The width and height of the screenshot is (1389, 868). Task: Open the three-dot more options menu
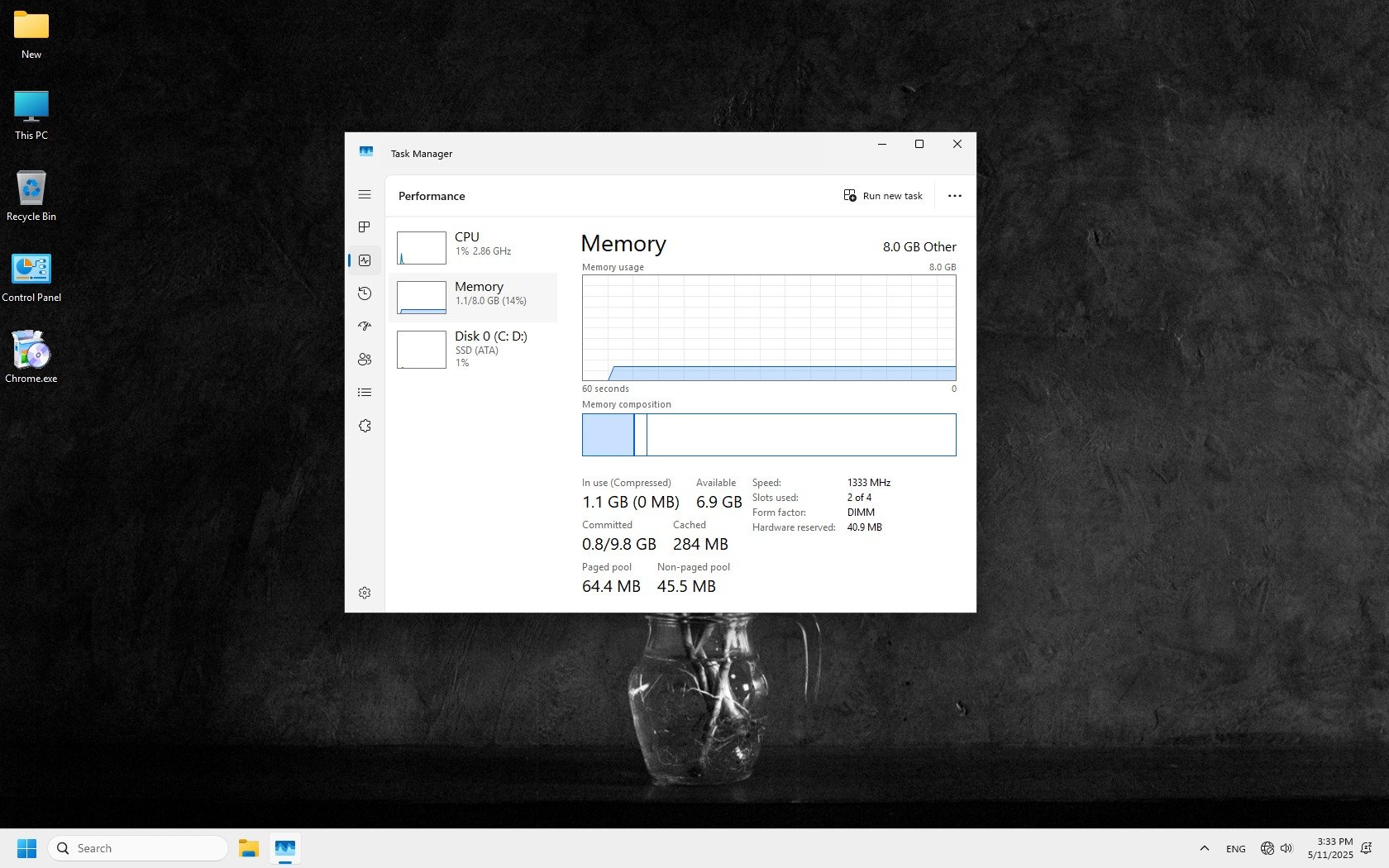[x=954, y=196]
